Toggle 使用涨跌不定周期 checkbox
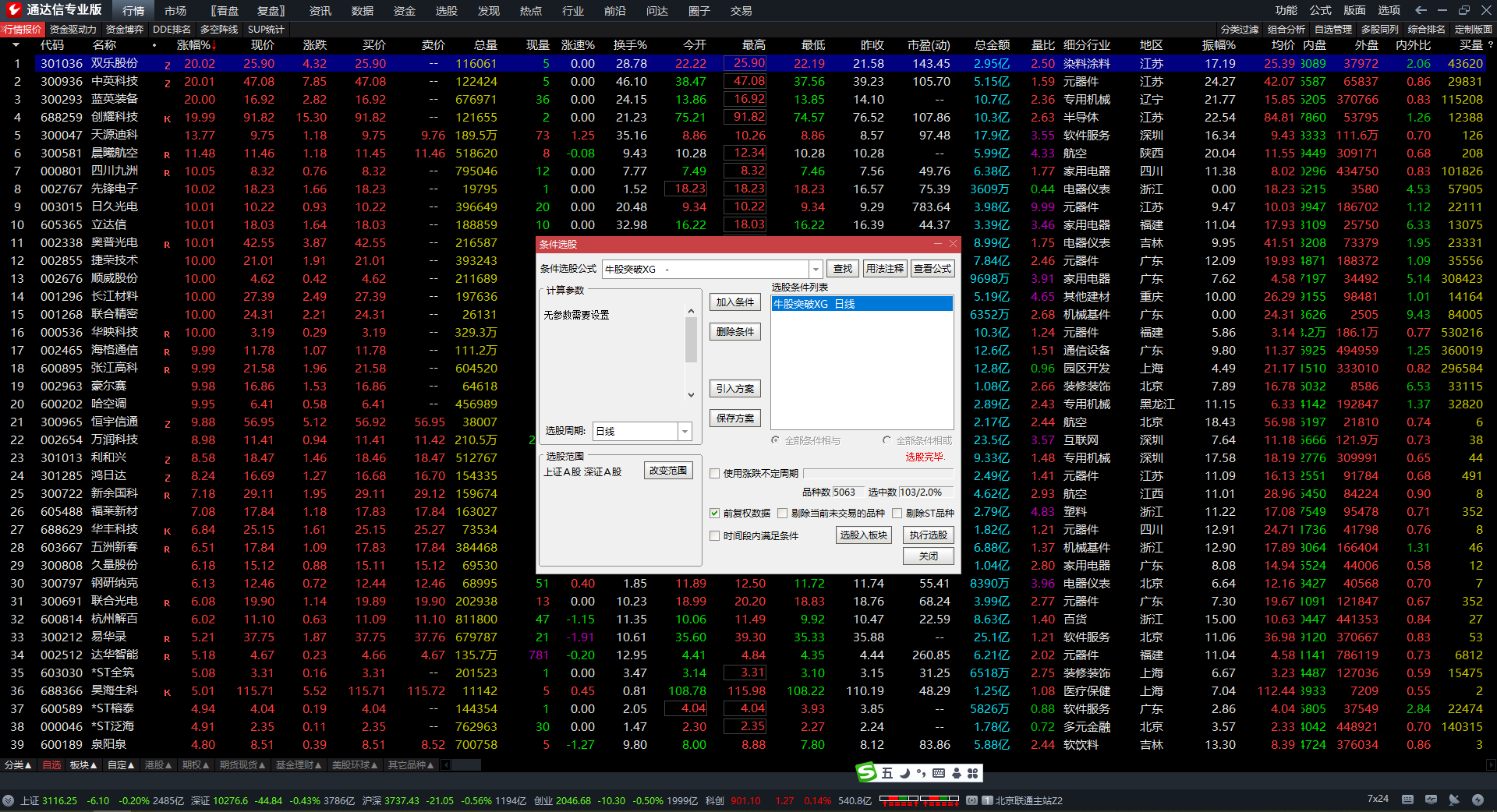The height and width of the screenshot is (812, 1497). pyautogui.click(x=714, y=473)
